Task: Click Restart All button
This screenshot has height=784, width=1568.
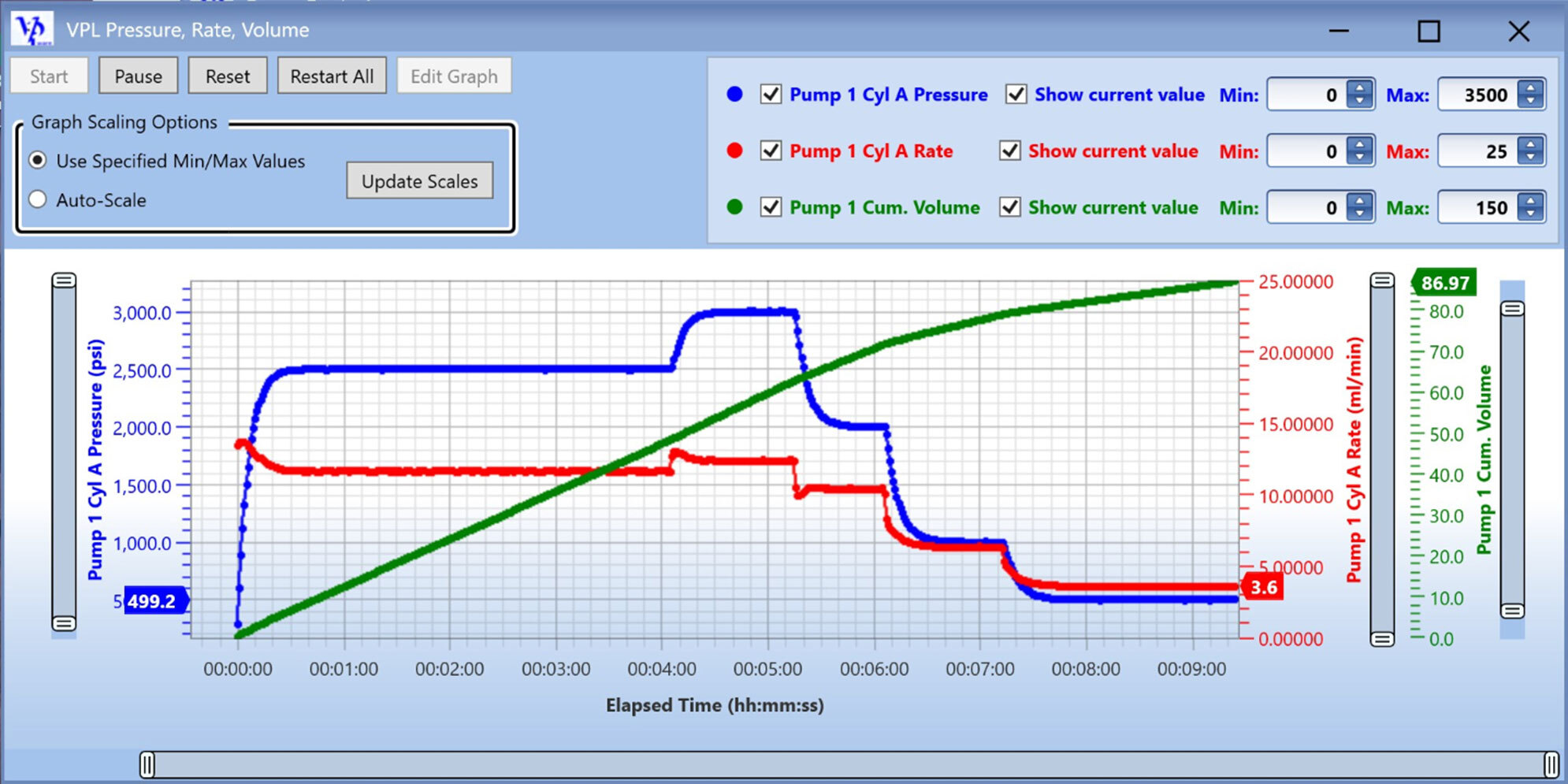Action: [332, 76]
